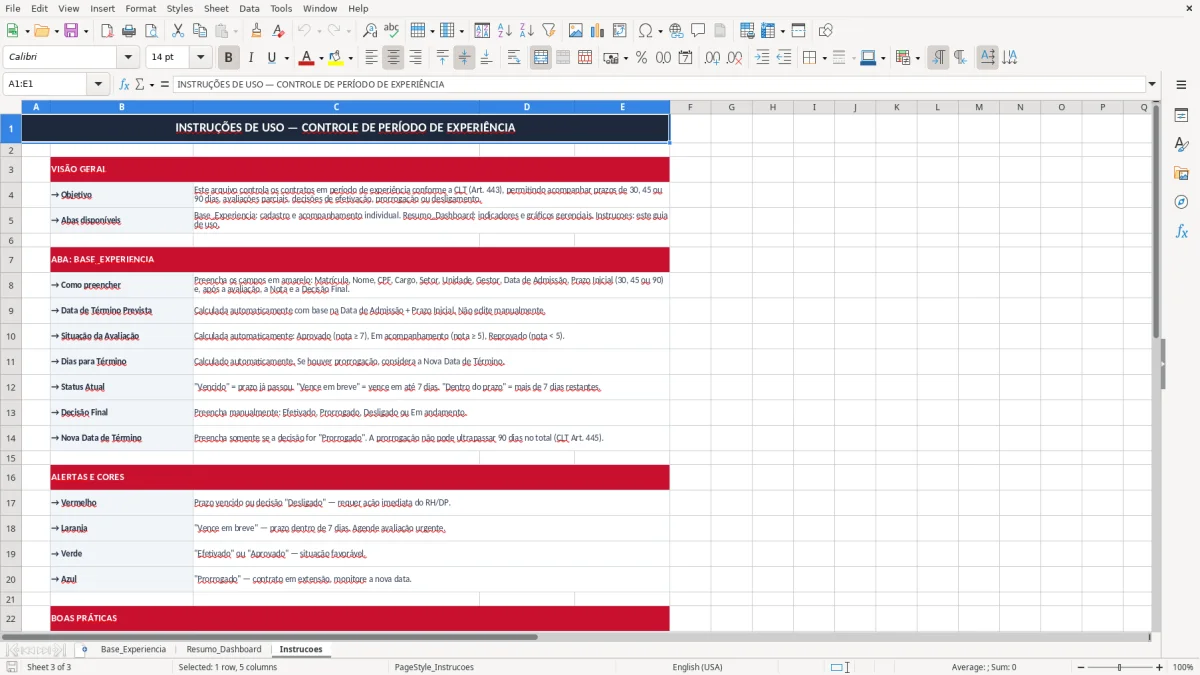Toggle merge and center cells

541,57
